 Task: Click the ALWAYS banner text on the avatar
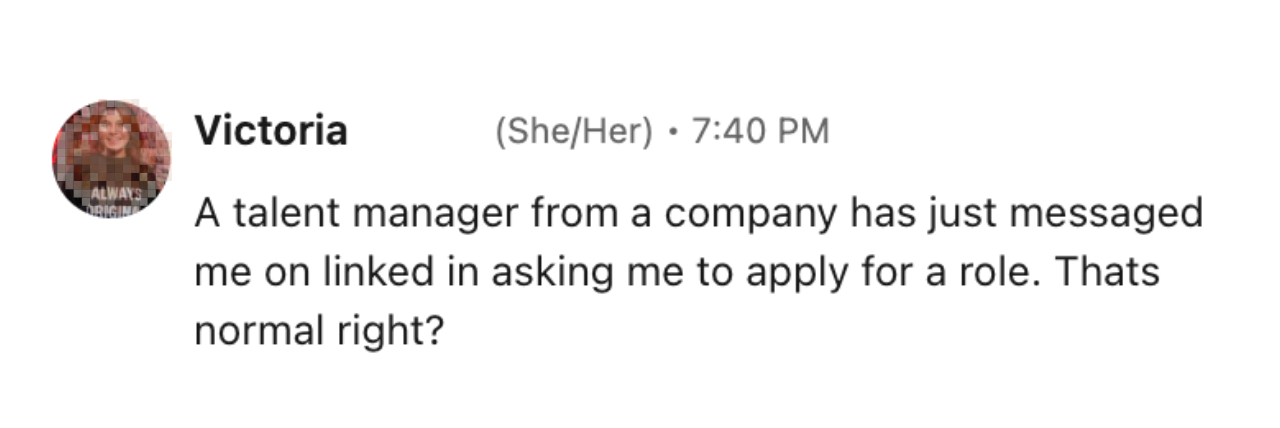[x=111, y=192]
